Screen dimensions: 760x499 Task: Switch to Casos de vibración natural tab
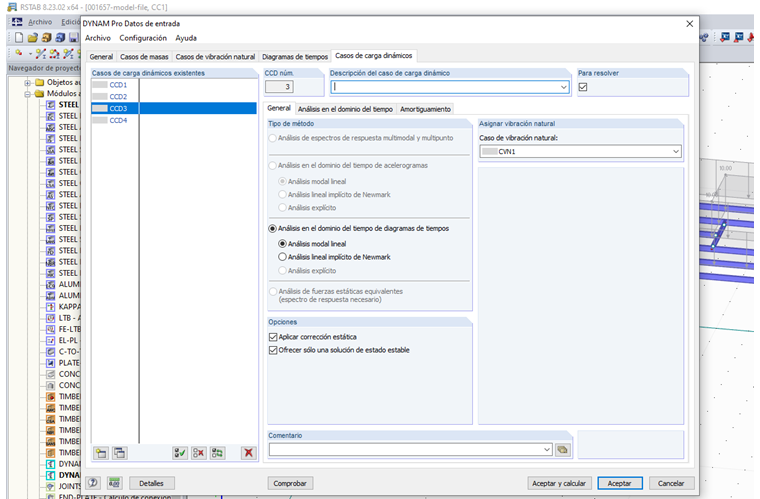click(215, 57)
